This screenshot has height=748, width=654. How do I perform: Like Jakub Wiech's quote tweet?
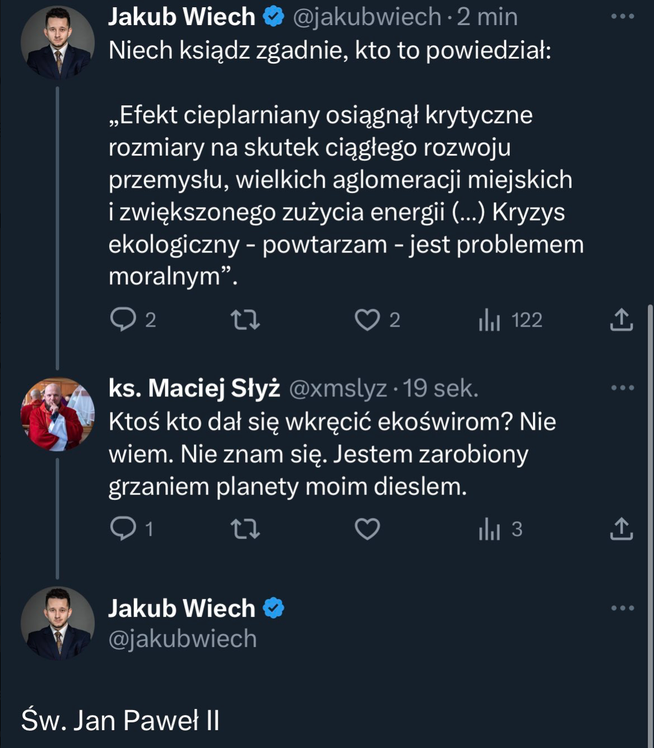pyautogui.click(x=369, y=320)
